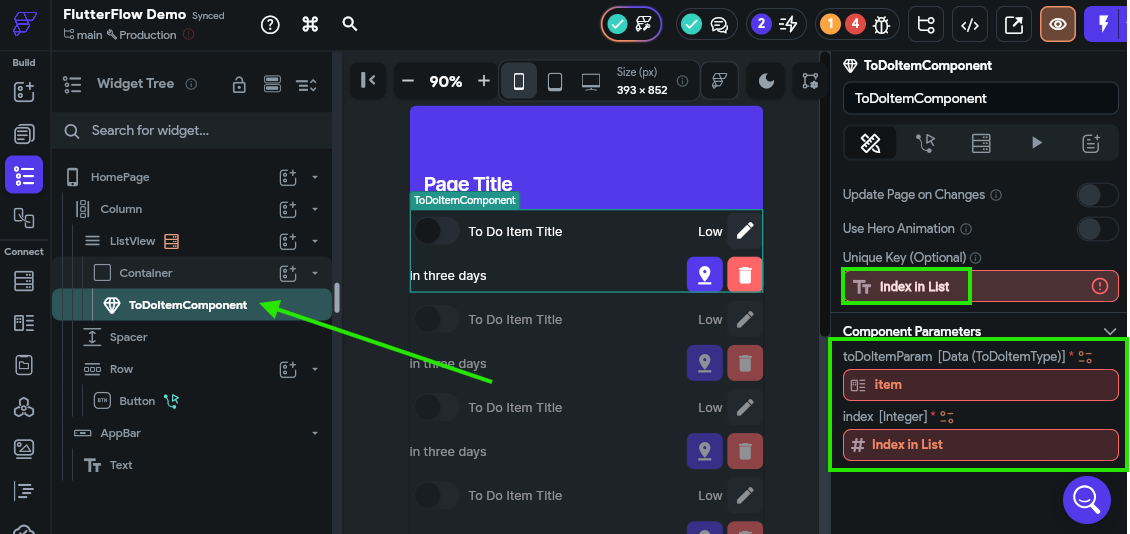Open the Add Widget panel in left sidebar

[x=24, y=92]
